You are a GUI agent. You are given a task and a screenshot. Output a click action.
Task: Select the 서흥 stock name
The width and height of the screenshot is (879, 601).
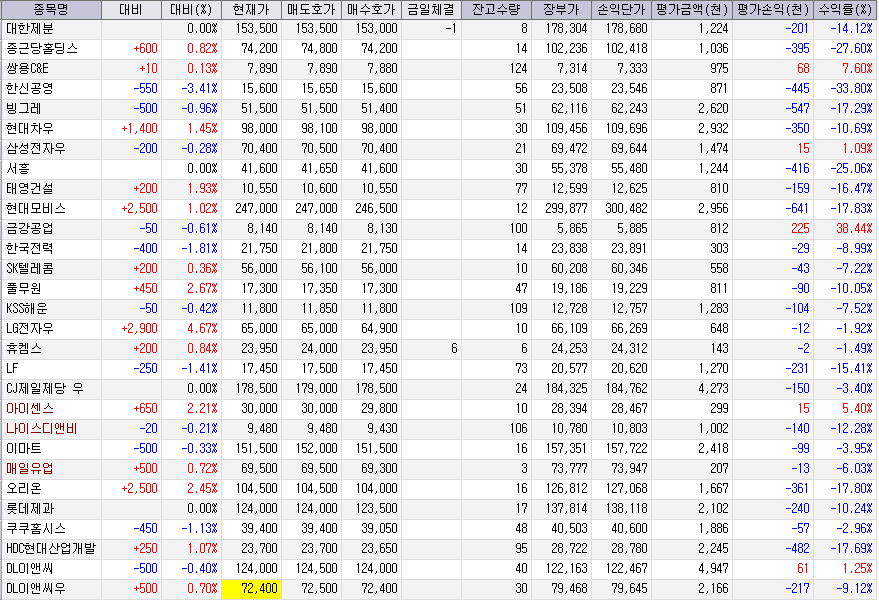(18, 169)
